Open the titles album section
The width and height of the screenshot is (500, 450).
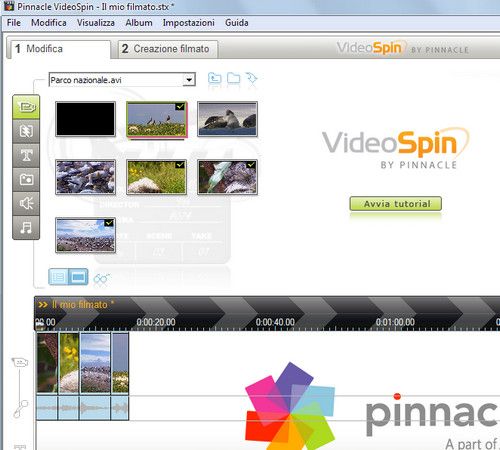(26, 155)
